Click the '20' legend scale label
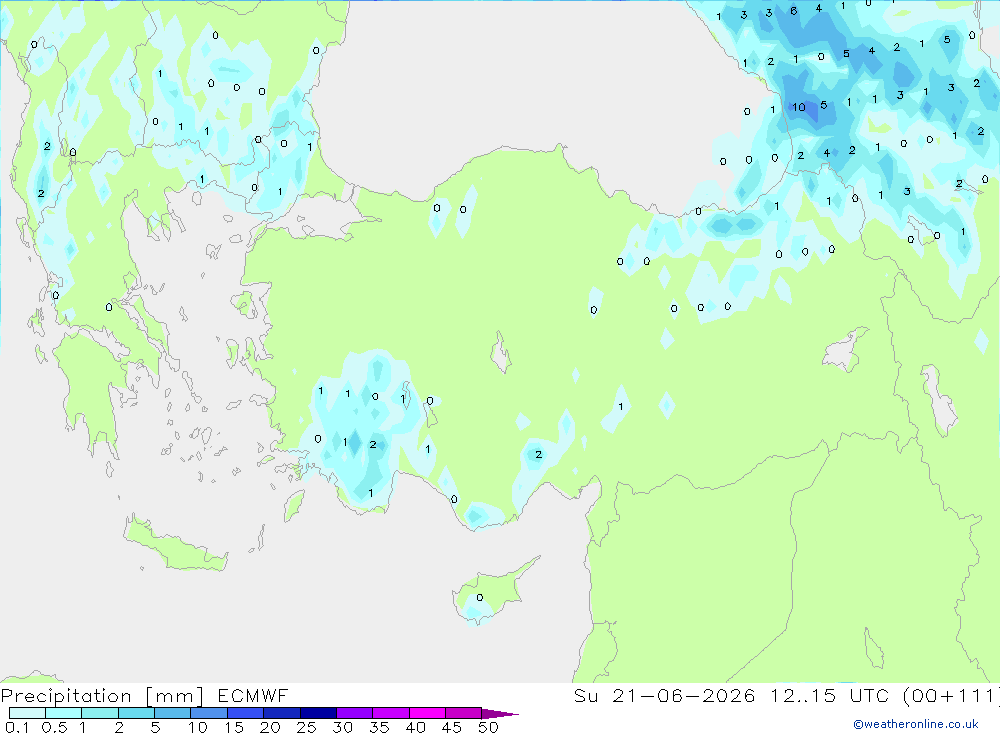 coord(270,727)
